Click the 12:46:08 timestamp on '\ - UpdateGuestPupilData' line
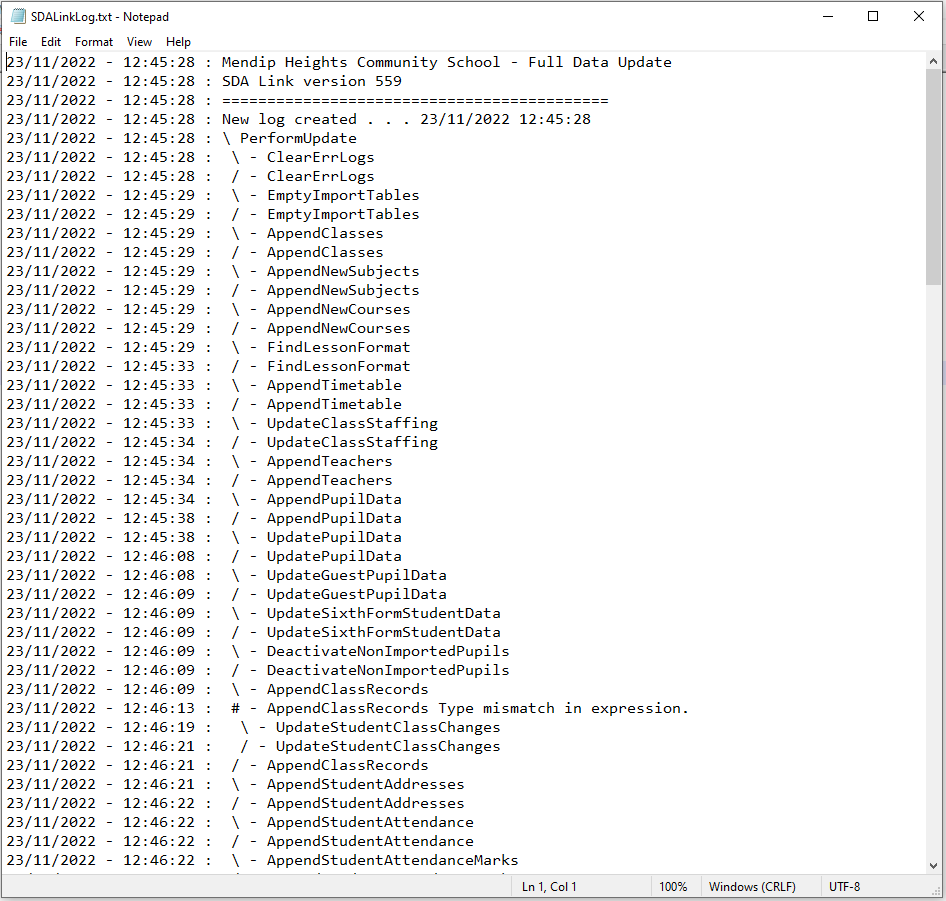The height and width of the screenshot is (901, 946). (159, 576)
